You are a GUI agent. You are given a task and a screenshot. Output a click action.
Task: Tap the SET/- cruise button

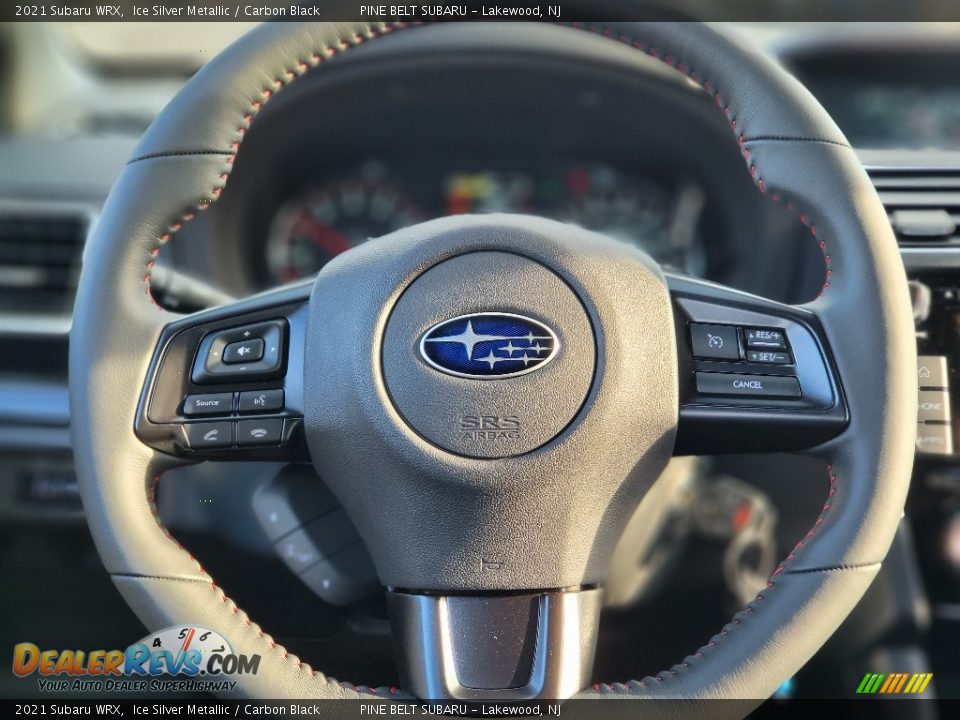click(x=769, y=356)
